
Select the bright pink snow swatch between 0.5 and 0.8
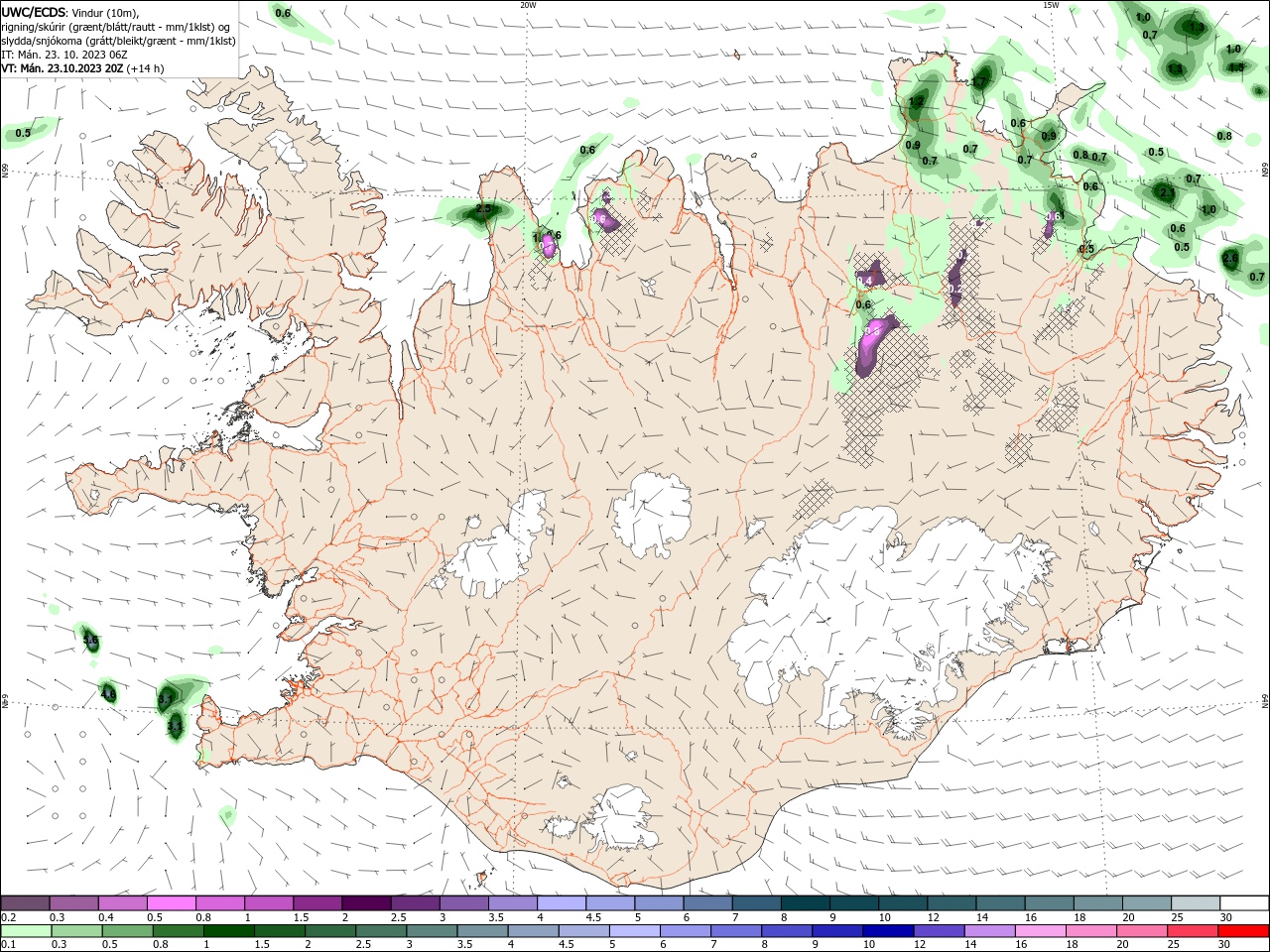click(172, 903)
